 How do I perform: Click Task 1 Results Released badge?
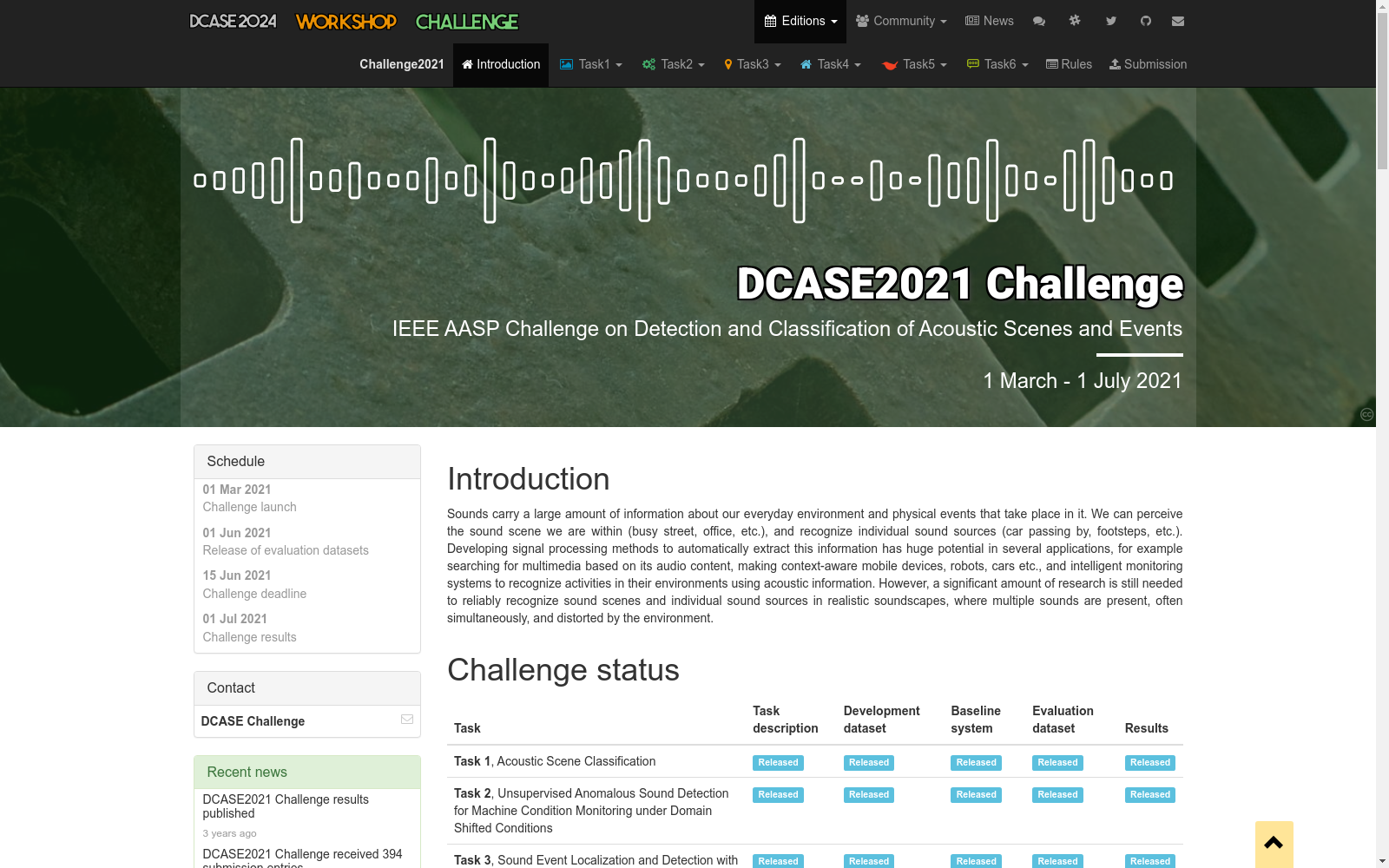click(1150, 763)
